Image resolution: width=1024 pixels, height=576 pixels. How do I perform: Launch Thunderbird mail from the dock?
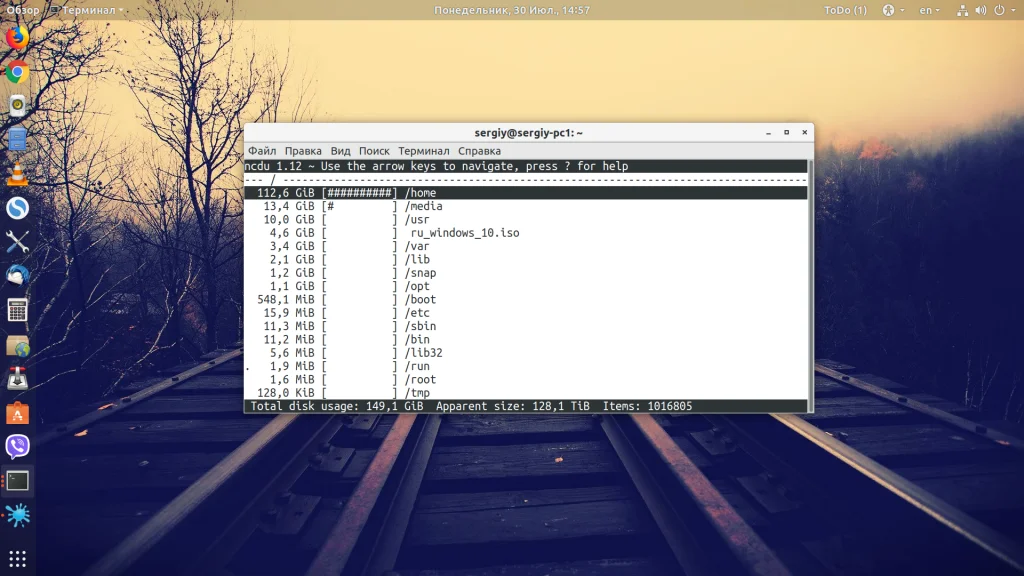coord(18,276)
